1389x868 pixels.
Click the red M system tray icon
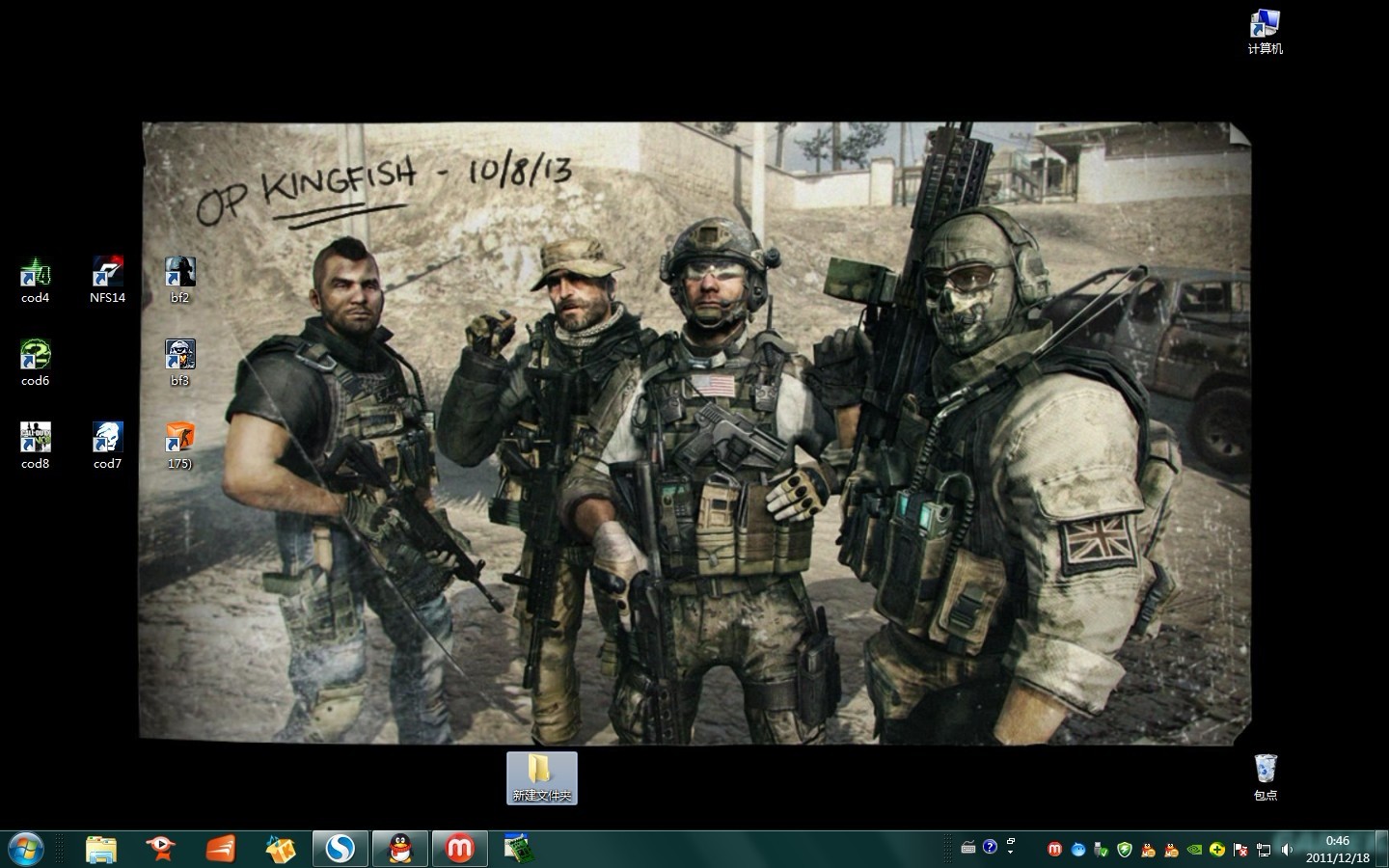(x=1055, y=850)
